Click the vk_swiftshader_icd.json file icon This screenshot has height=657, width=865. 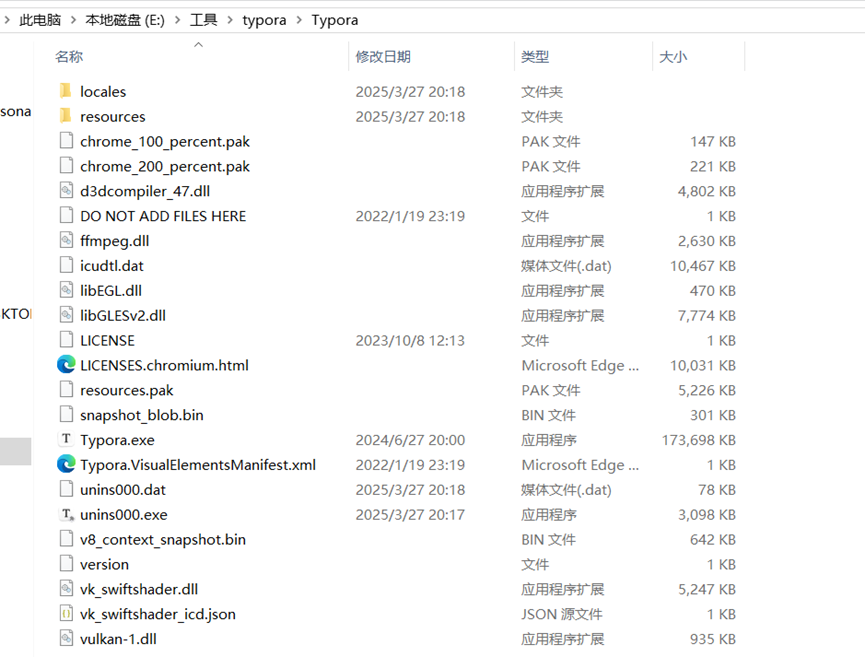(x=66, y=613)
